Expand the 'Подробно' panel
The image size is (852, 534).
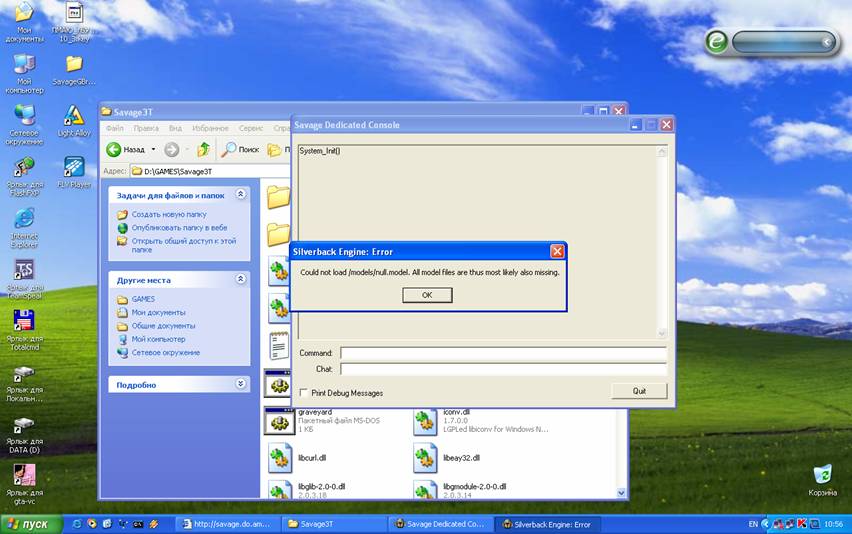click(x=241, y=384)
